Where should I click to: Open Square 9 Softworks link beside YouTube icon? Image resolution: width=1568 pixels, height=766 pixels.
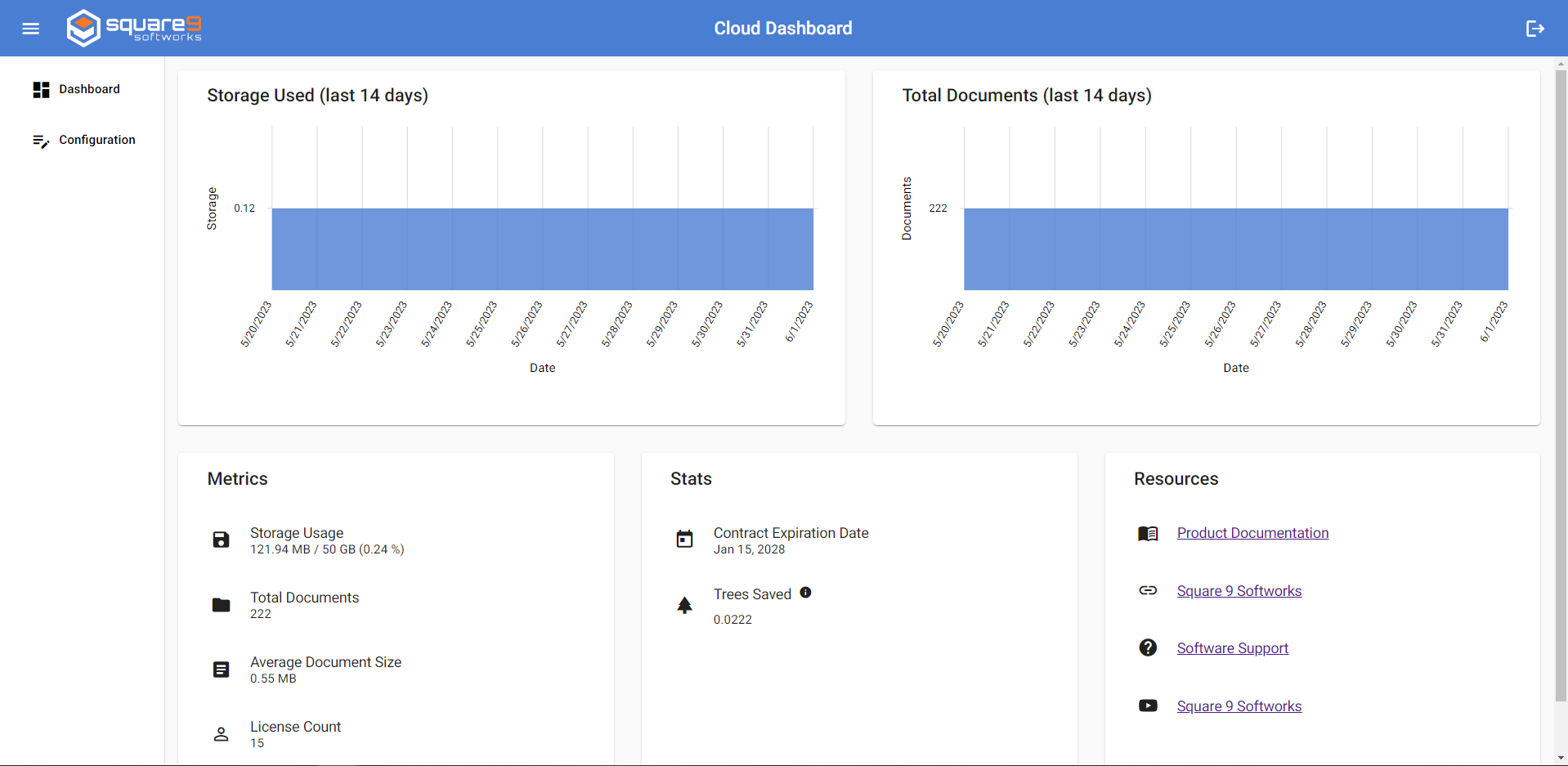[x=1239, y=706]
